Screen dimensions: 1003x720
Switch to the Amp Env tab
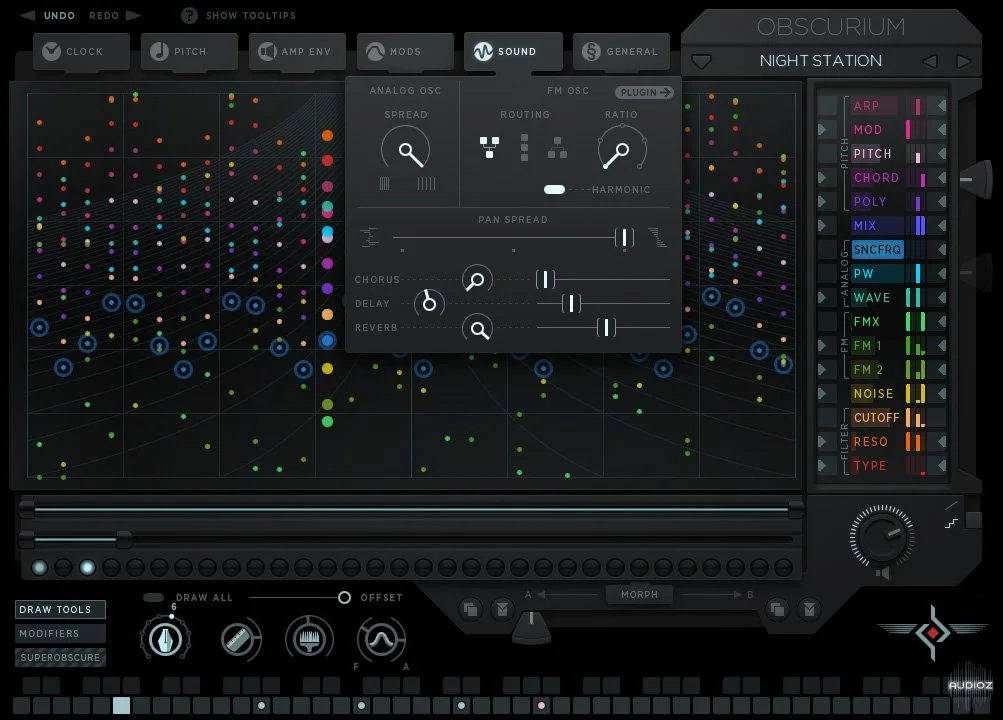[x=297, y=51]
